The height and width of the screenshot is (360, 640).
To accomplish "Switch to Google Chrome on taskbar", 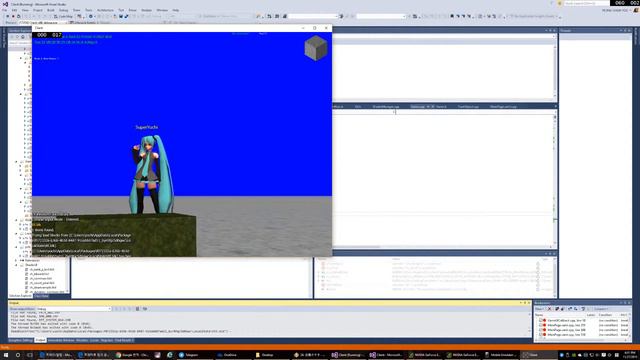I will point(133,355).
